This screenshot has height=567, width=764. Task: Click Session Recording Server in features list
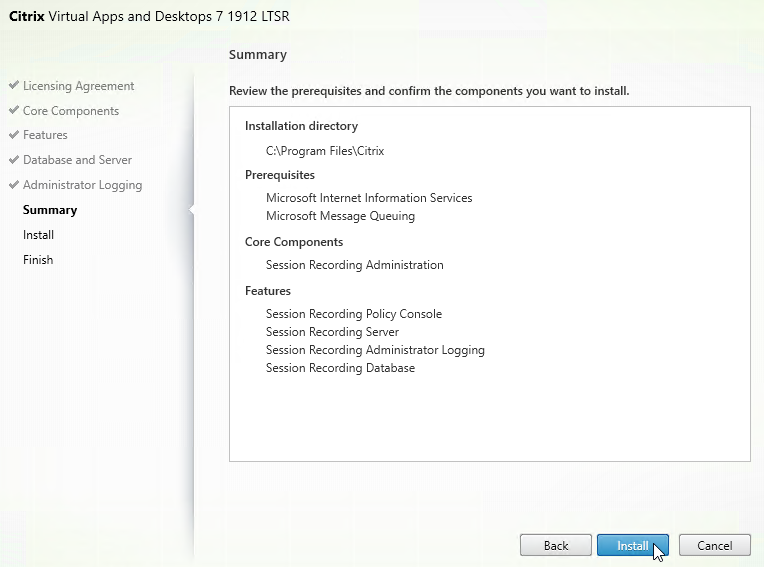coord(332,332)
